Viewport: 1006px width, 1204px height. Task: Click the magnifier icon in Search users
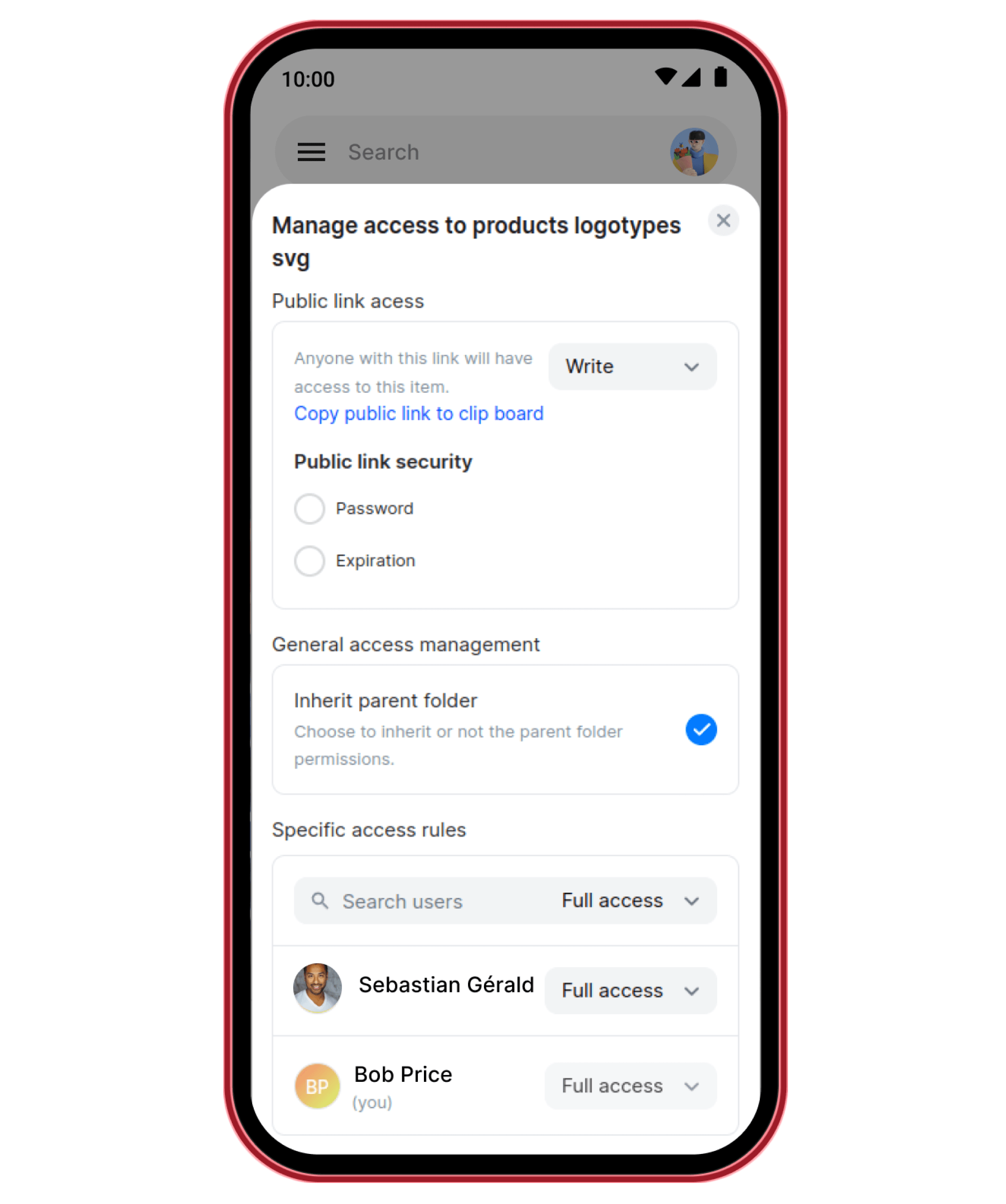pyautogui.click(x=320, y=901)
